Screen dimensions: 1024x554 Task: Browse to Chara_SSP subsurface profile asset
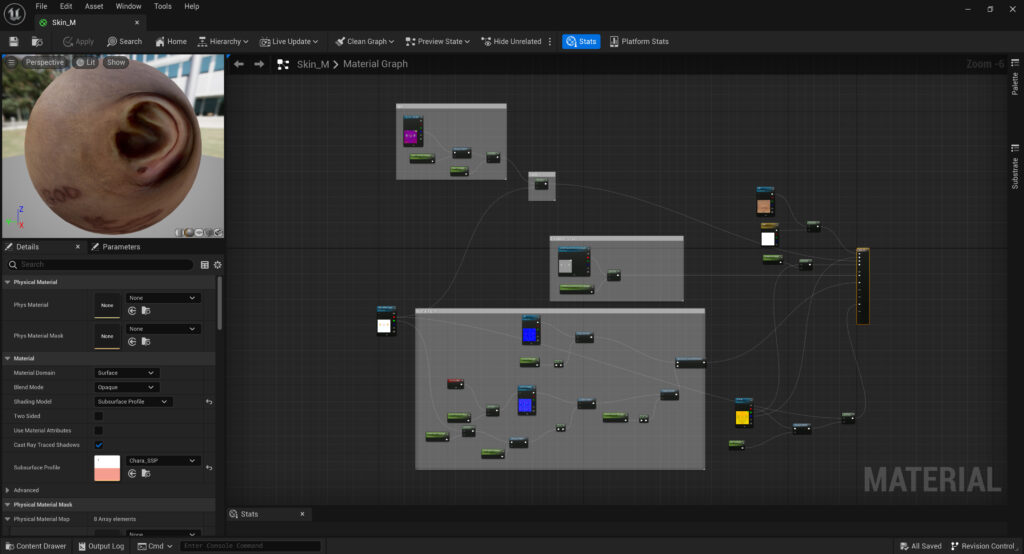pos(146,474)
